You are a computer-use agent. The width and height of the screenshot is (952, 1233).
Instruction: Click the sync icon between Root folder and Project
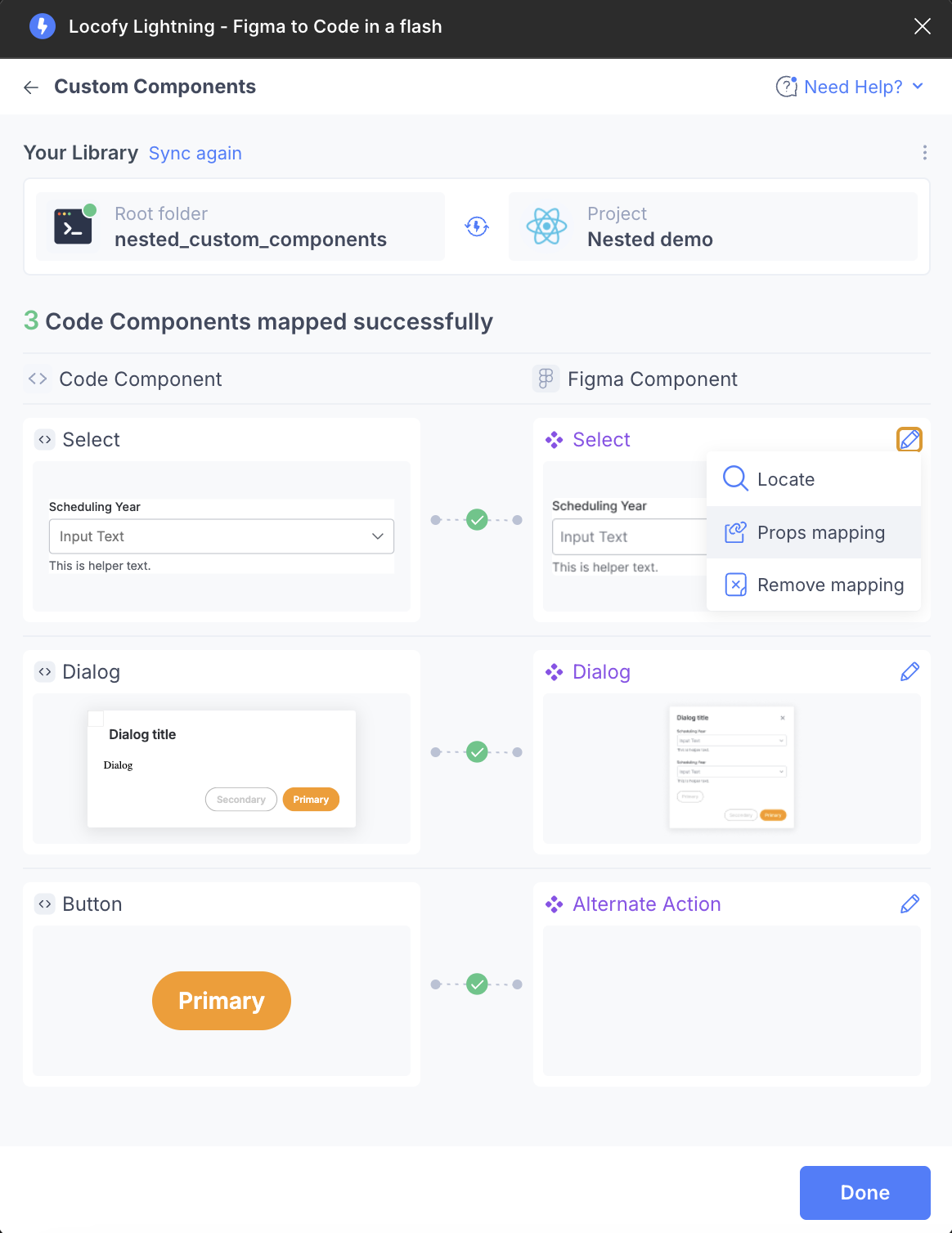point(476,226)
